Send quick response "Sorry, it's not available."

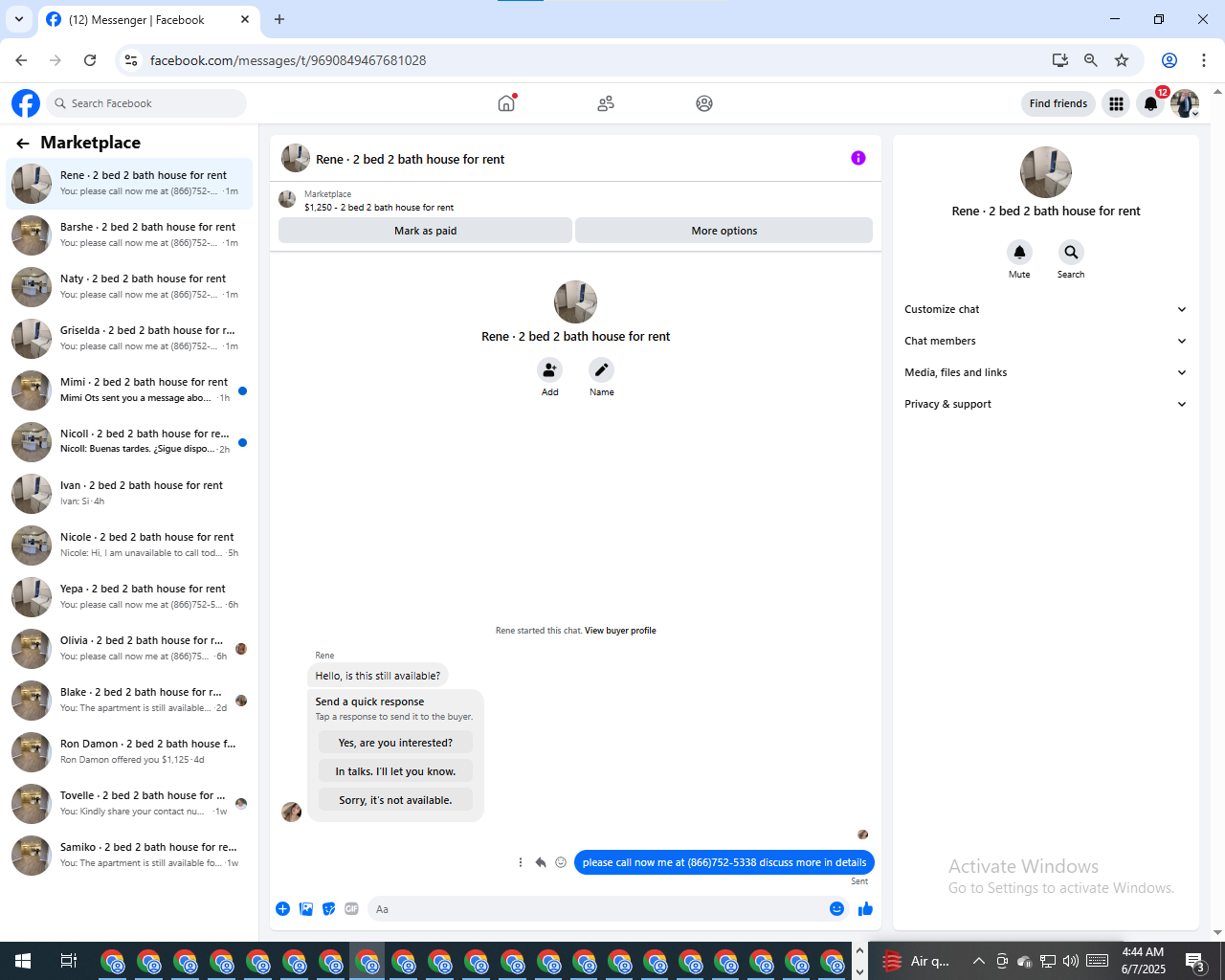click(395, 800)
